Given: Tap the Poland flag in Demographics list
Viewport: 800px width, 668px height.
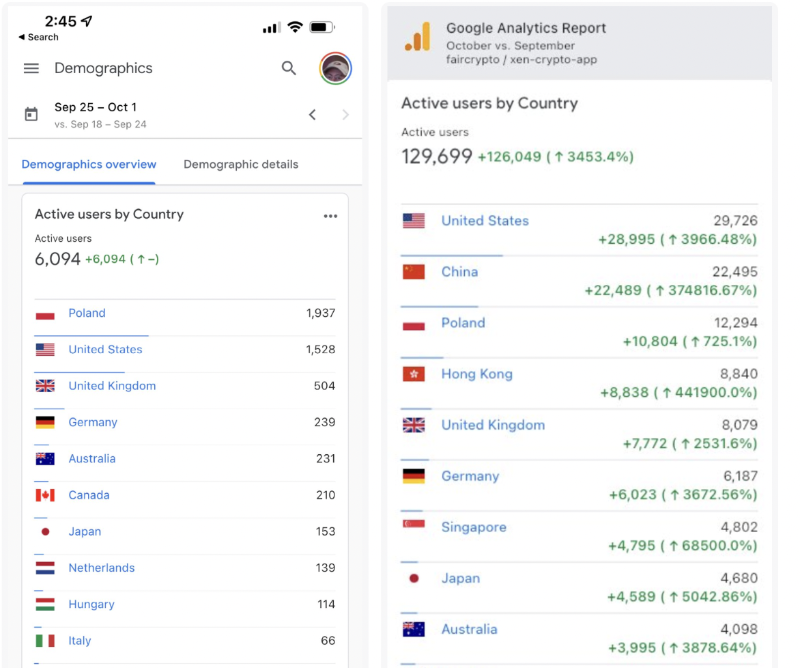Looking at the screenshot, I should click(x=45, y=314).
